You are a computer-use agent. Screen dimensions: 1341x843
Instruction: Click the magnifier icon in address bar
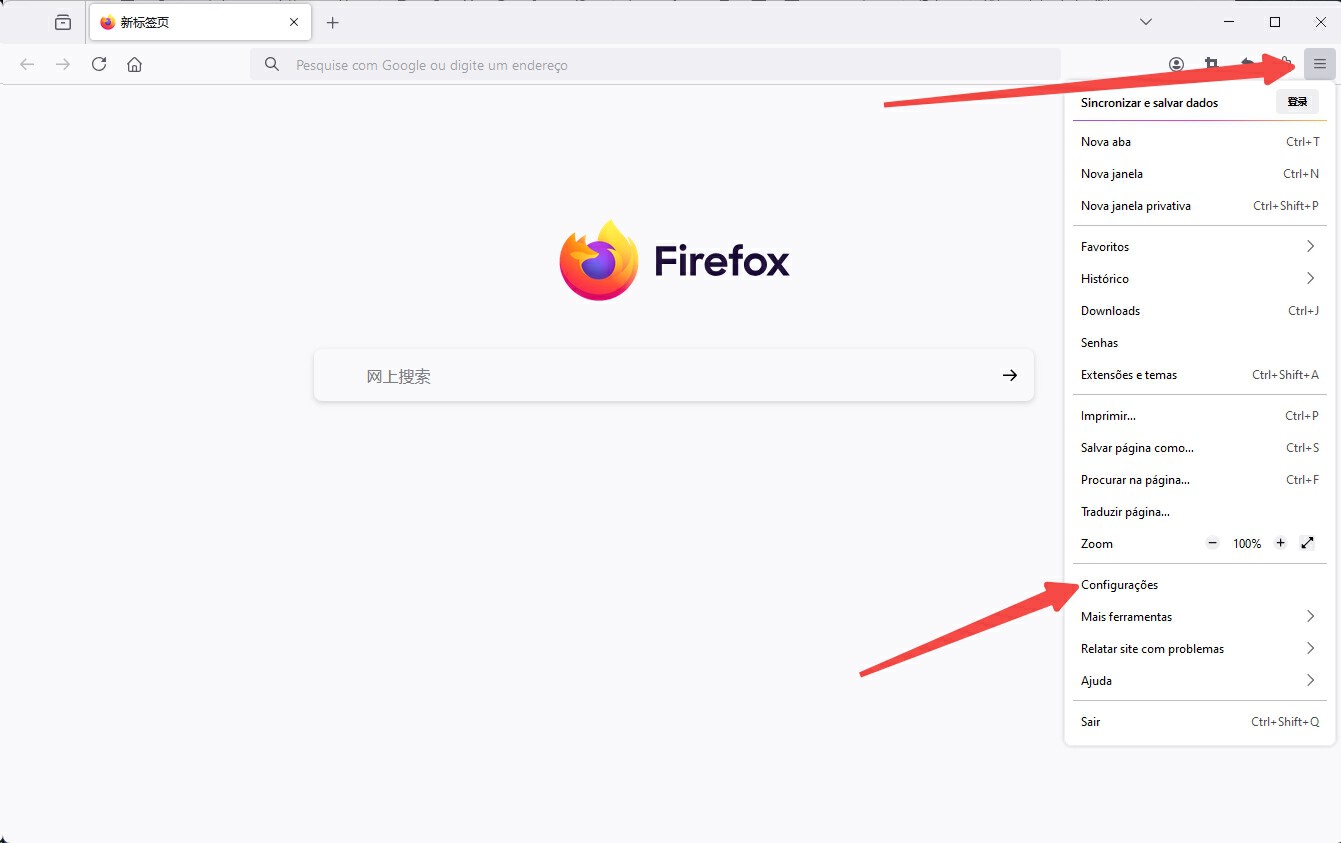click(x=271, y=64)
